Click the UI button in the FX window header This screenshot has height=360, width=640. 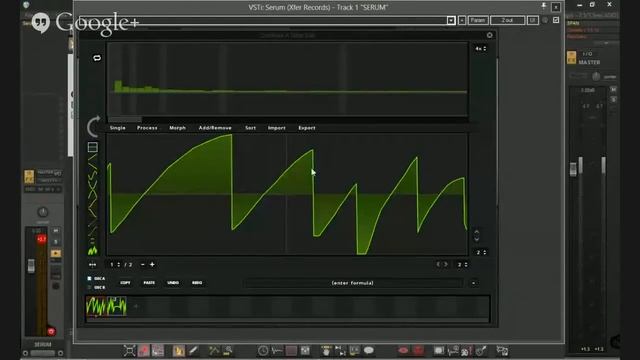coord(533,20)
